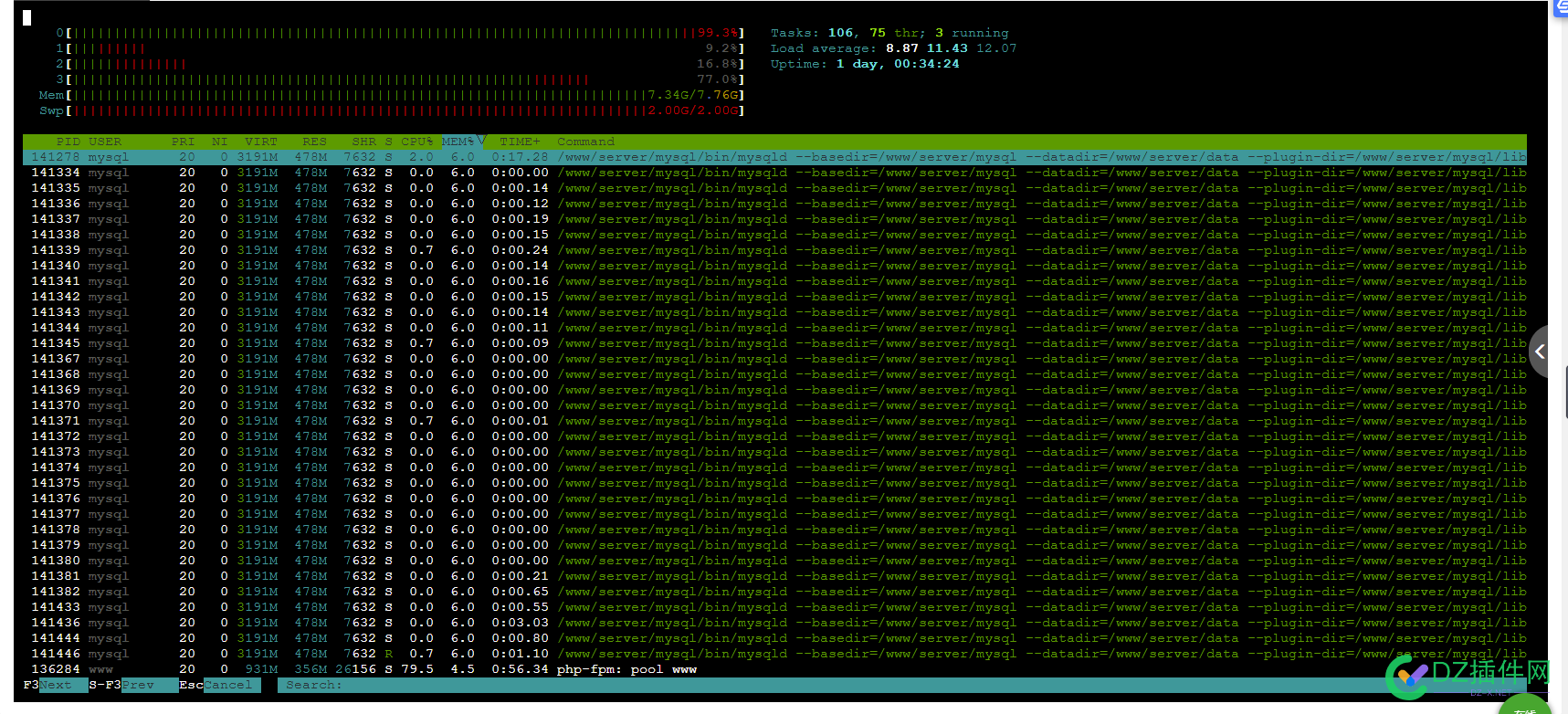The image size is (1568, 714).
Task: Sort by the TIME+ column header
Action: (x=520, y=142)
